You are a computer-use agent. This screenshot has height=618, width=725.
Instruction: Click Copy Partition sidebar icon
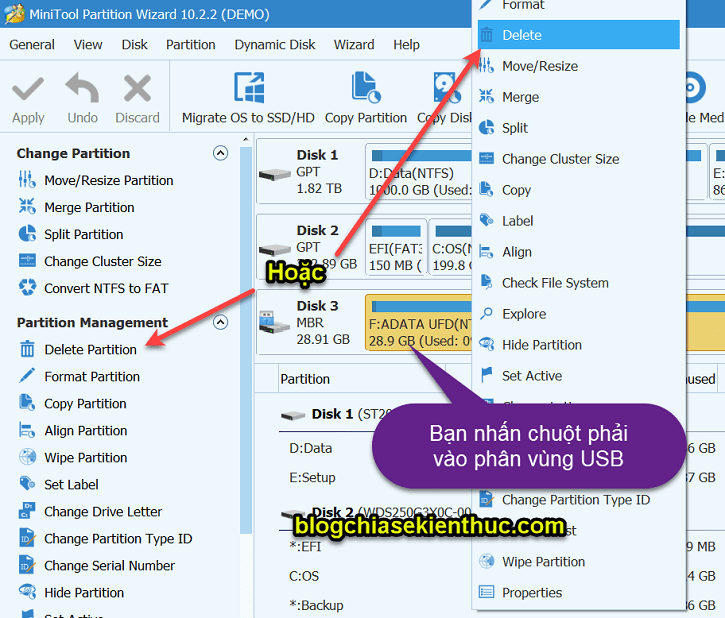pos(27,403)
